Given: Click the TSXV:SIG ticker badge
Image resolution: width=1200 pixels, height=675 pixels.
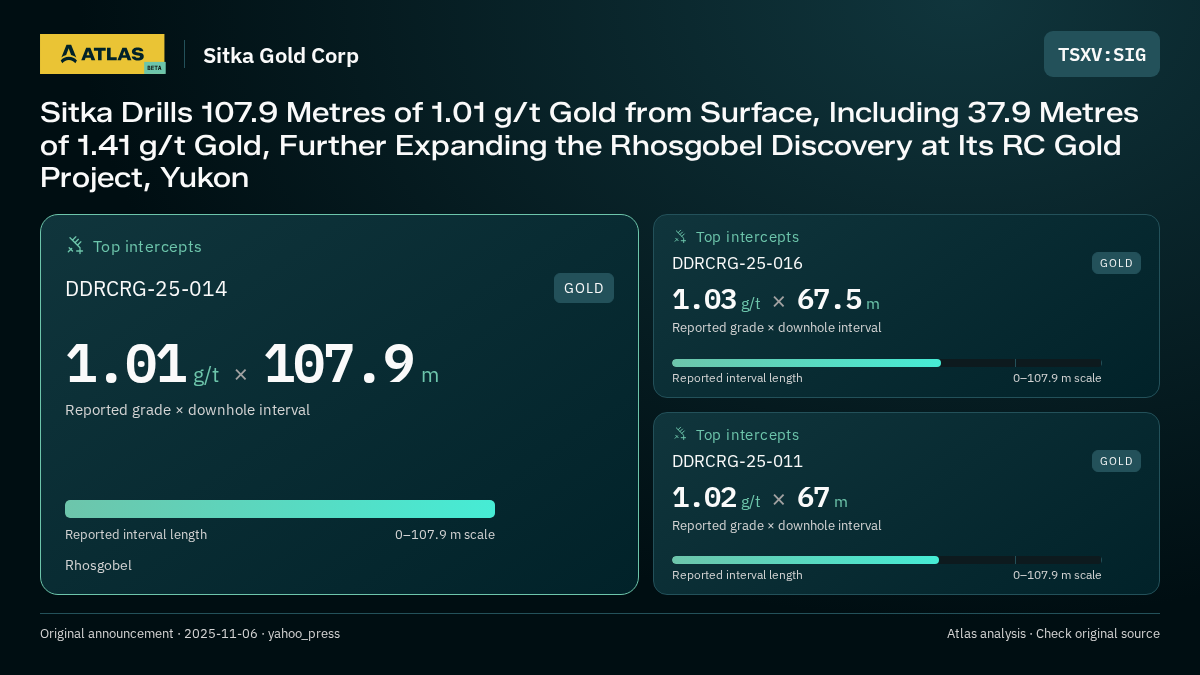Looking at the screenshot, I should (1102, 54).
